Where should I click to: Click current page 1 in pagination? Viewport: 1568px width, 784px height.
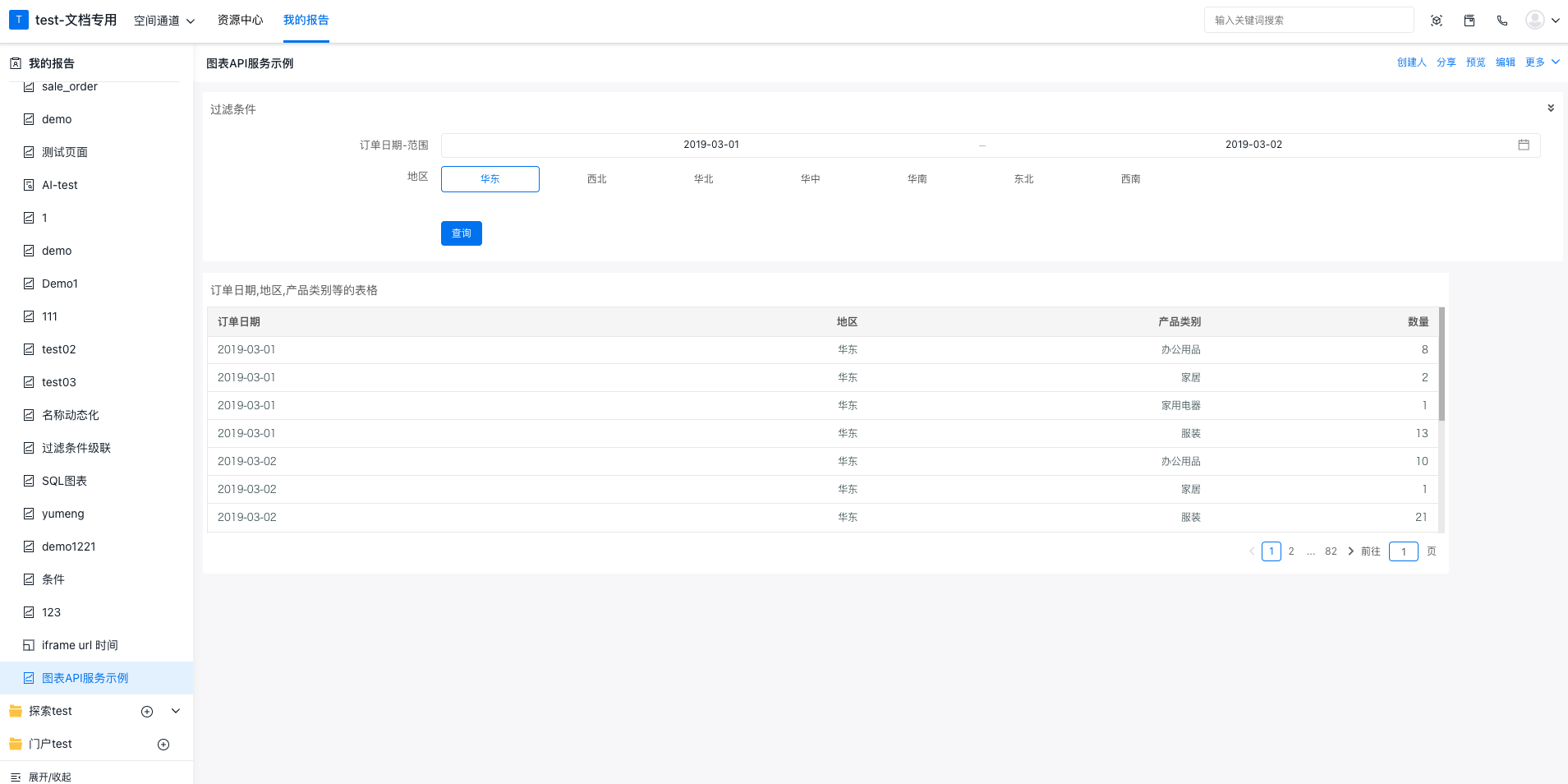click(x=1271, y=551)
